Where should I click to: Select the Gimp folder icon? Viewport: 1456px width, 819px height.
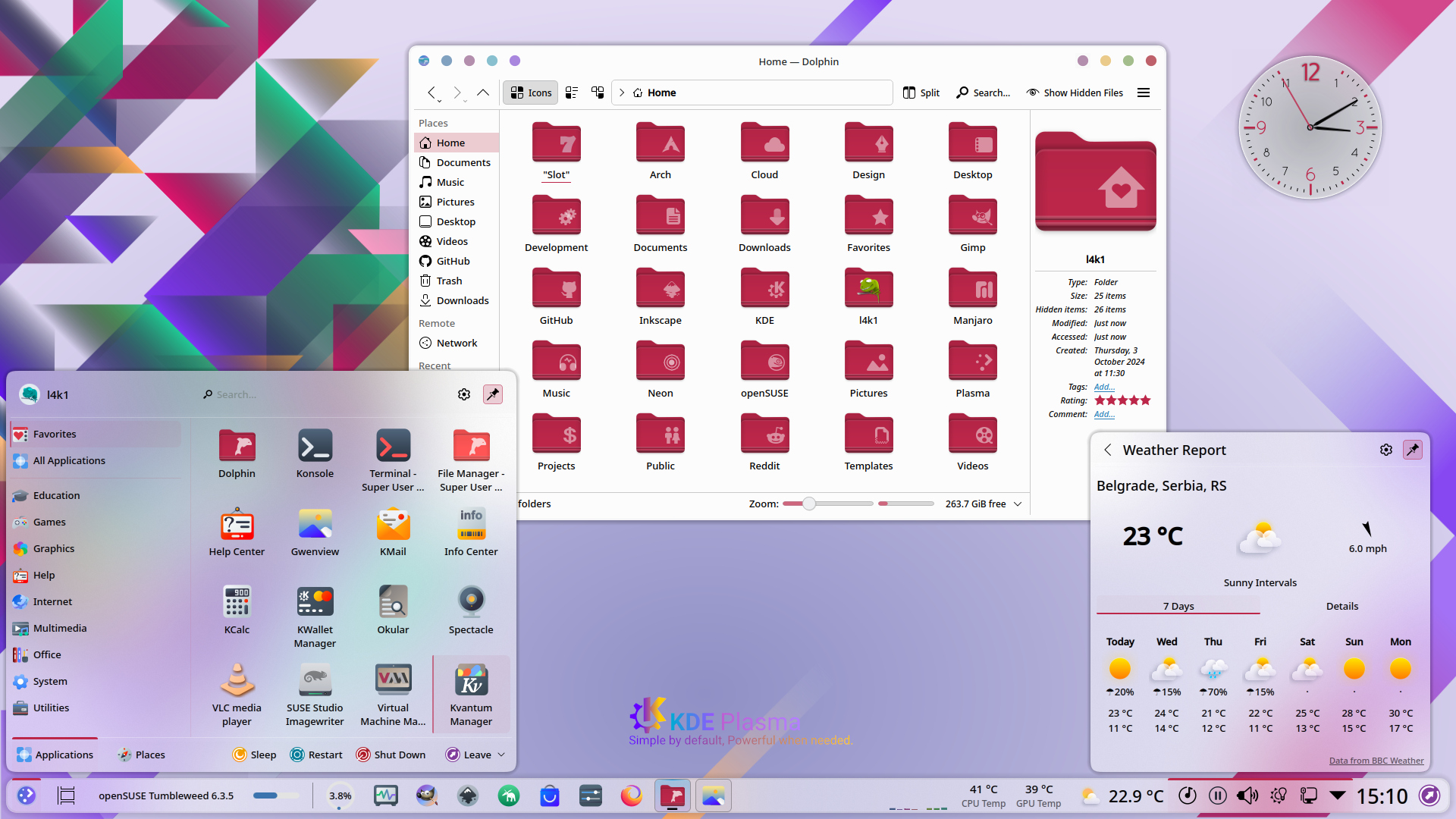click(973, 215)
